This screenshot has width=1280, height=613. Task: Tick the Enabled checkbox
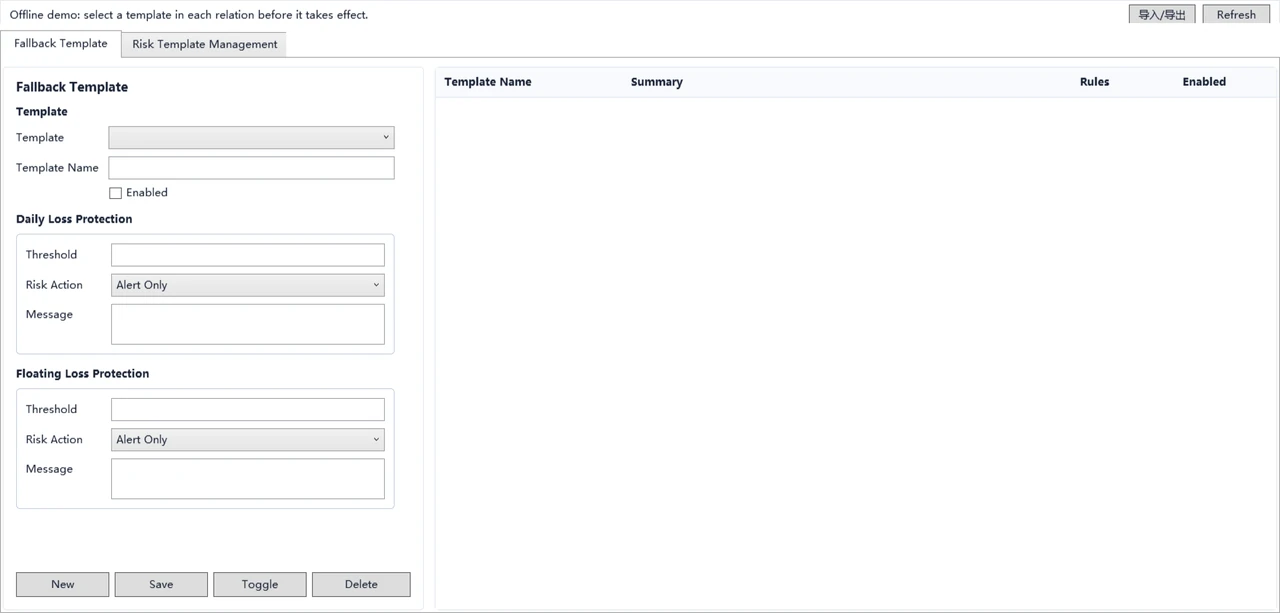116,193
